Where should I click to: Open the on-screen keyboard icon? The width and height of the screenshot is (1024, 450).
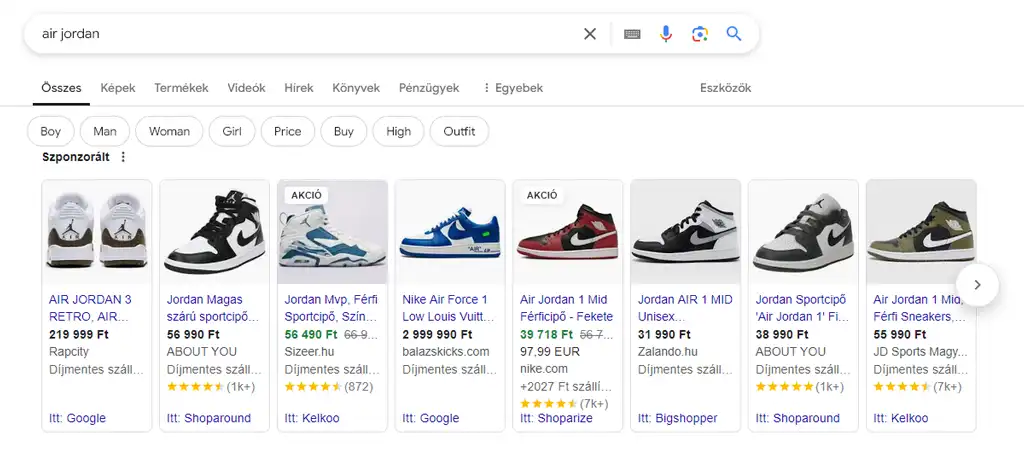(x=632, y=34)
